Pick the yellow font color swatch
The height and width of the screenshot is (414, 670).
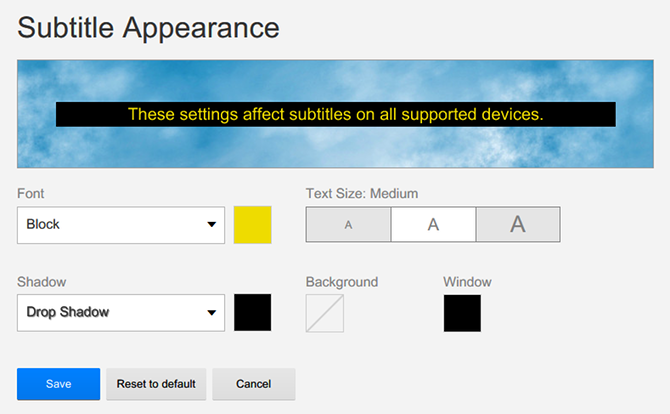point(253,225)
